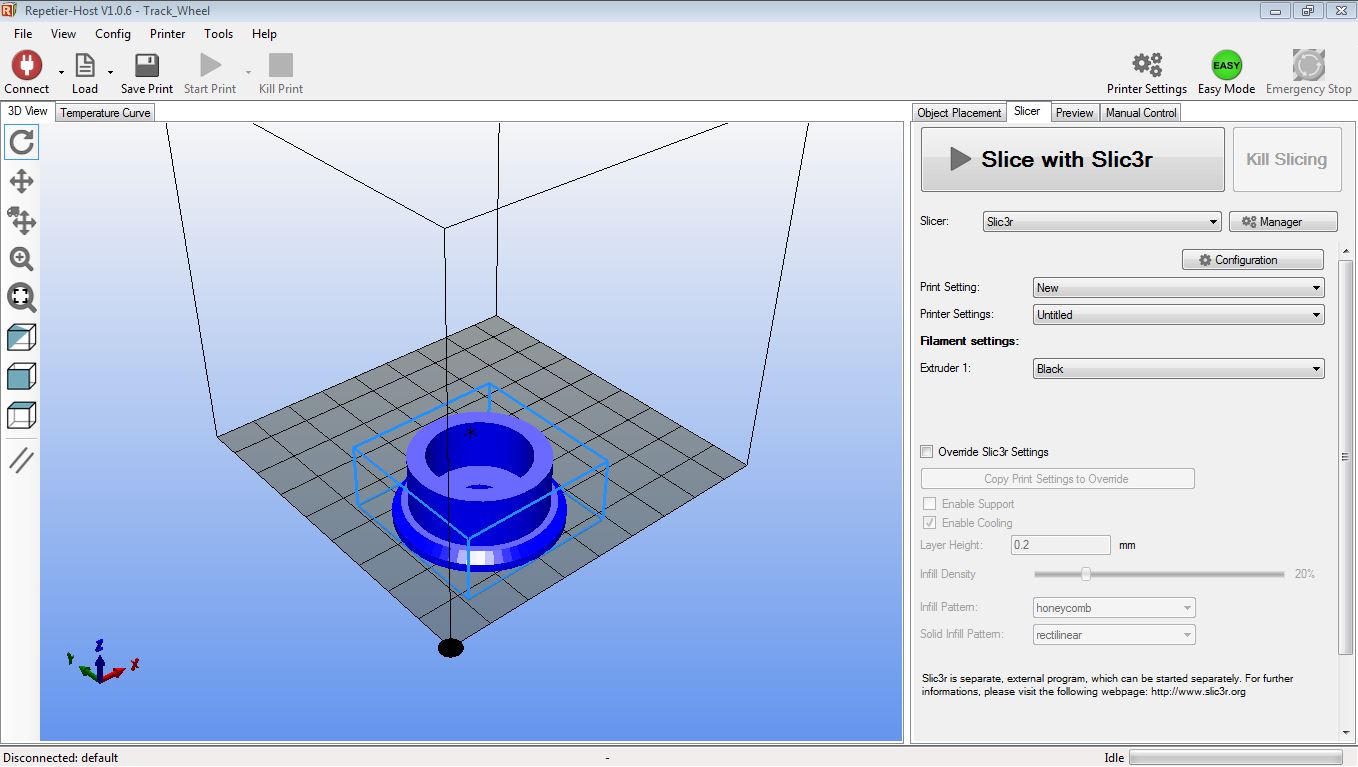The image size is (1358, 767).
Task: Switch to the front view cube
Action: pos(21,376)
